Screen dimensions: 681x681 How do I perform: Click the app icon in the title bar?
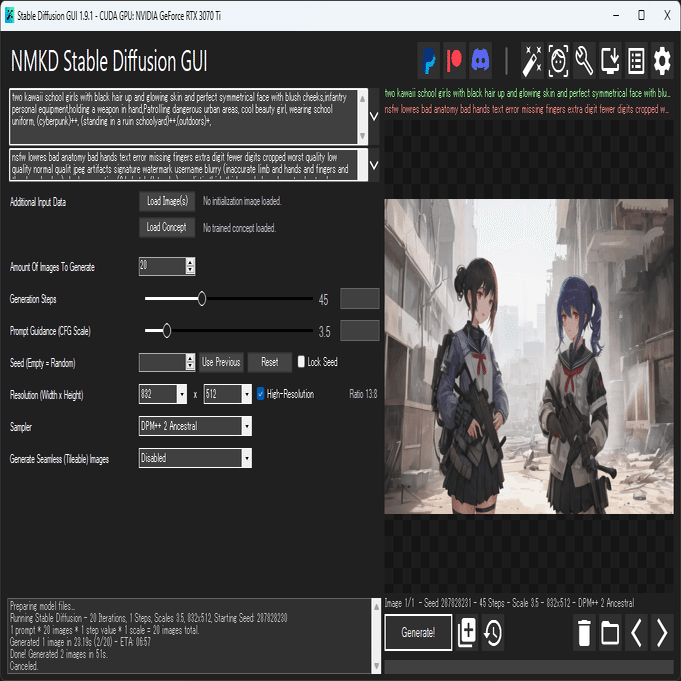click(x=10, y=16)
